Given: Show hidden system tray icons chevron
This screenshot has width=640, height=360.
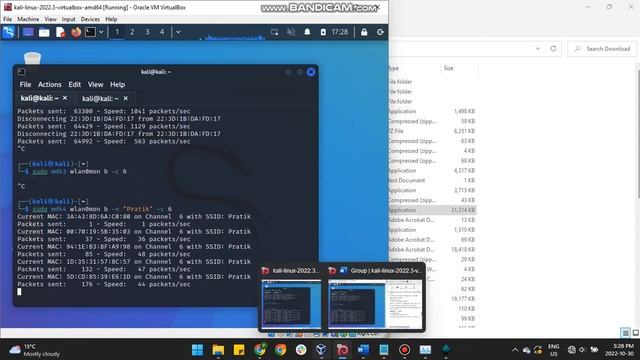Looking at the screenshot, I should coord(515,350).
